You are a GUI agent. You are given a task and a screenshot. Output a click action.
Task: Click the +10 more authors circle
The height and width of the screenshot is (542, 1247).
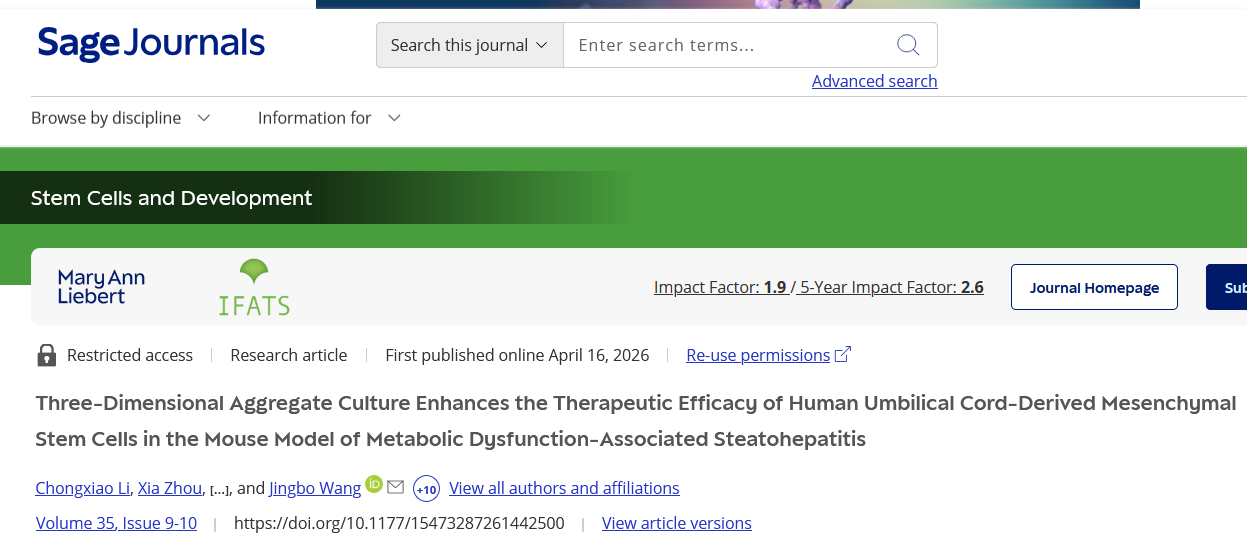[426, 489]
